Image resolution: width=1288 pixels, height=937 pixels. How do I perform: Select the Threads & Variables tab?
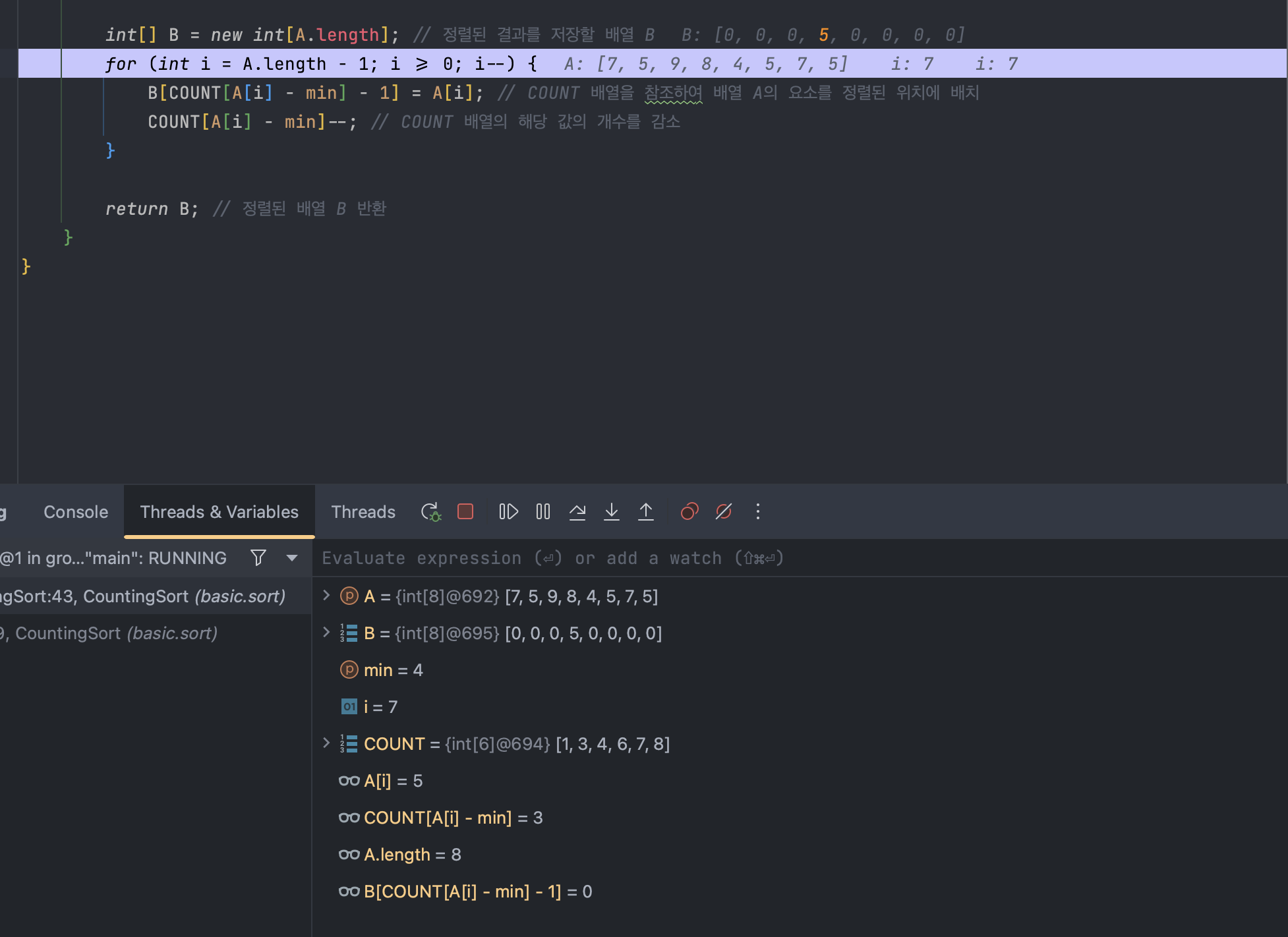tap(219, 512)
